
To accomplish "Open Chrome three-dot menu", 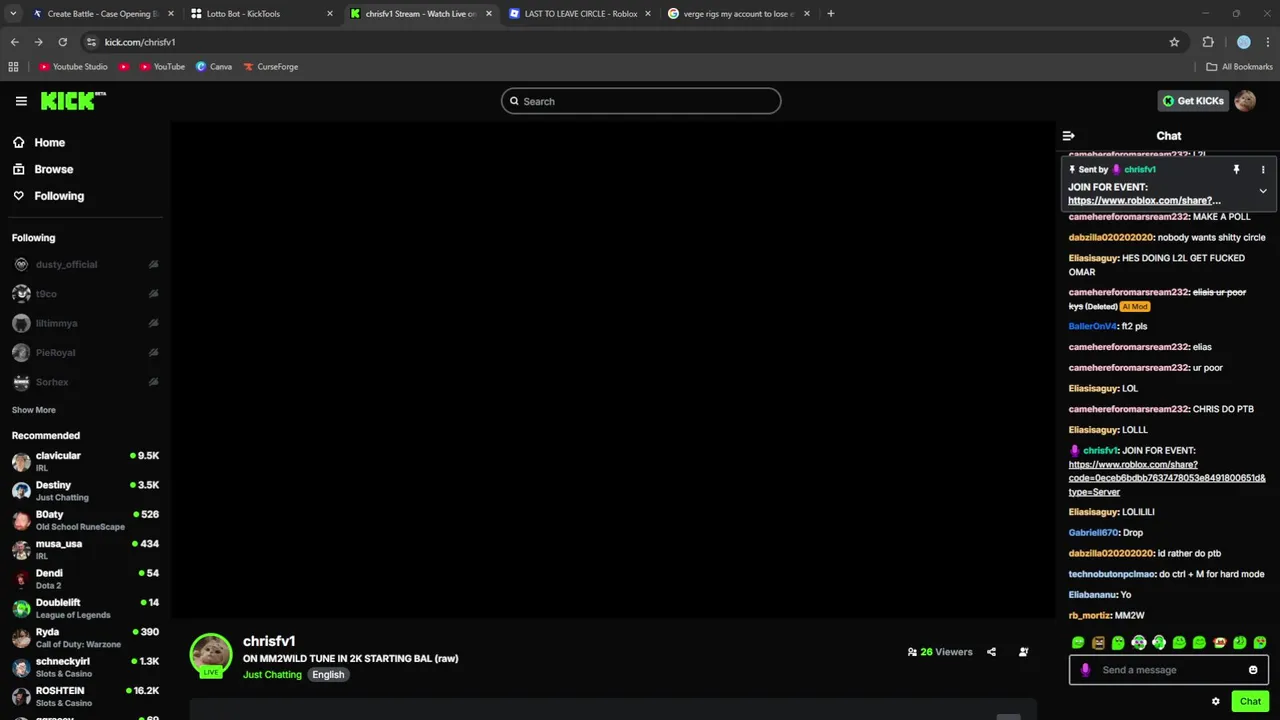I will (x=1268, y=42).
